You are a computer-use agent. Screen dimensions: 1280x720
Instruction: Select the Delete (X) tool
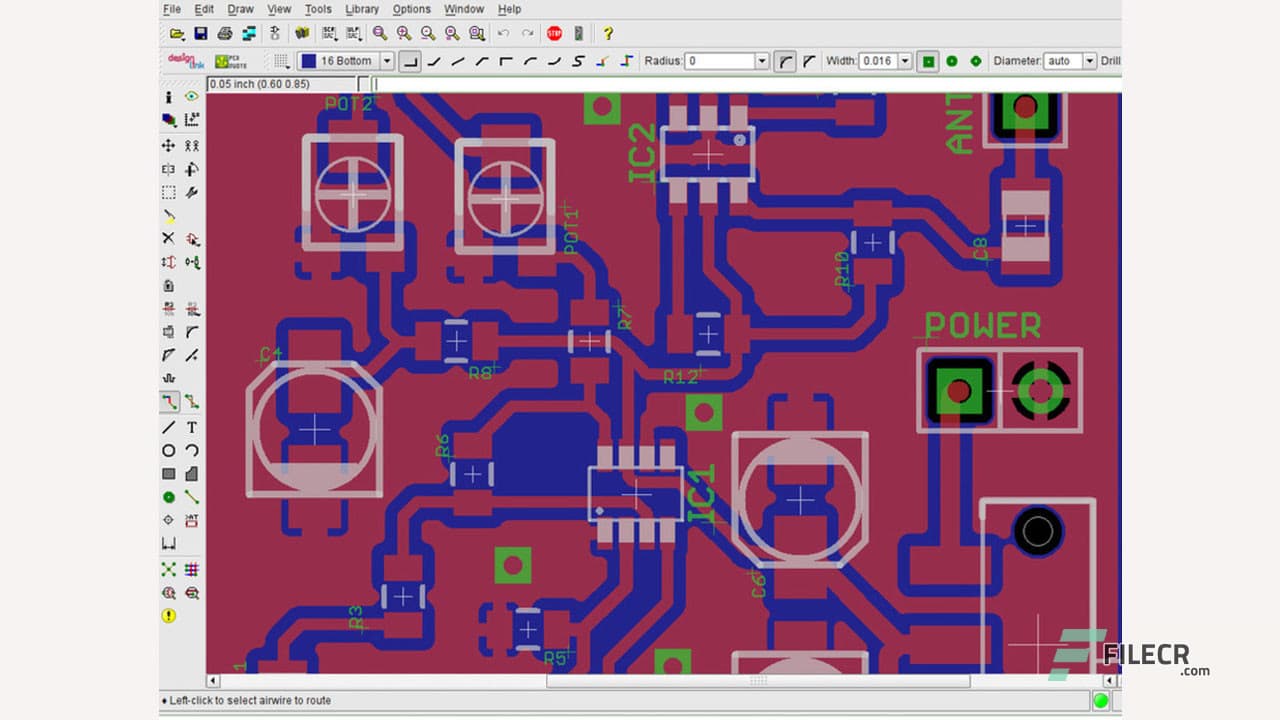pyautogui.click(x=169, y=238)
